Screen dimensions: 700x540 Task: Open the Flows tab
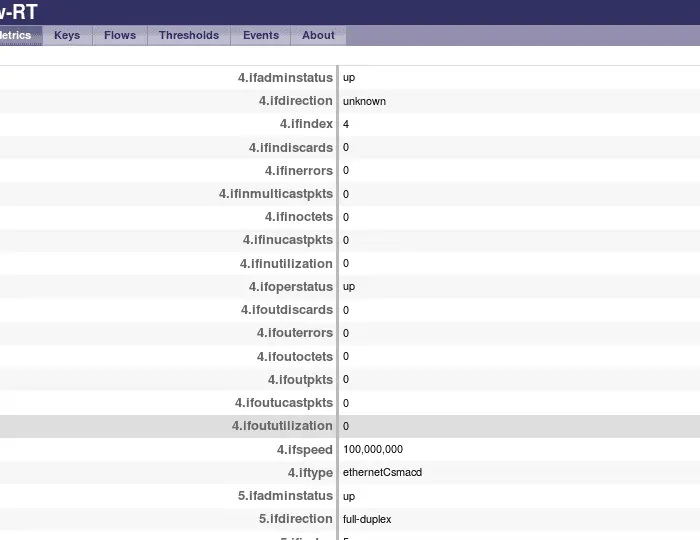120,35
